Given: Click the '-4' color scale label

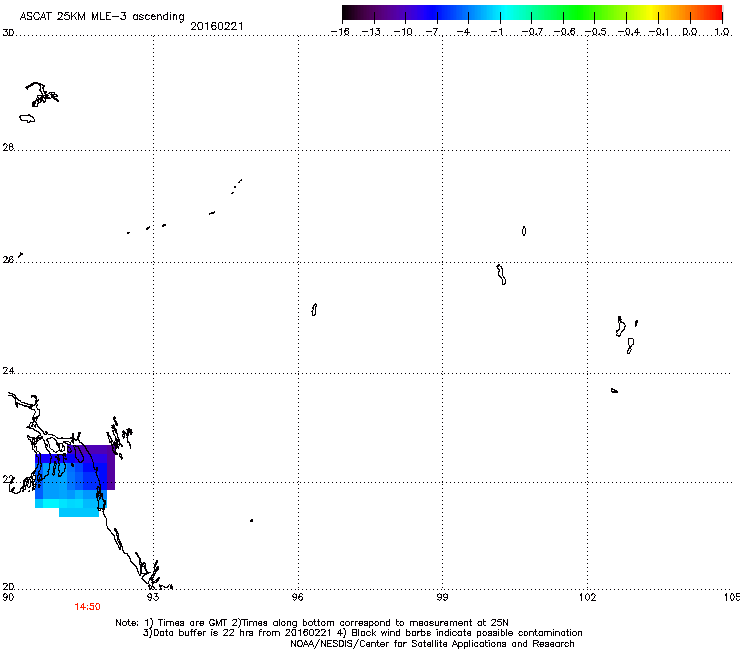Looking at the screenshot, I should 463,32.
